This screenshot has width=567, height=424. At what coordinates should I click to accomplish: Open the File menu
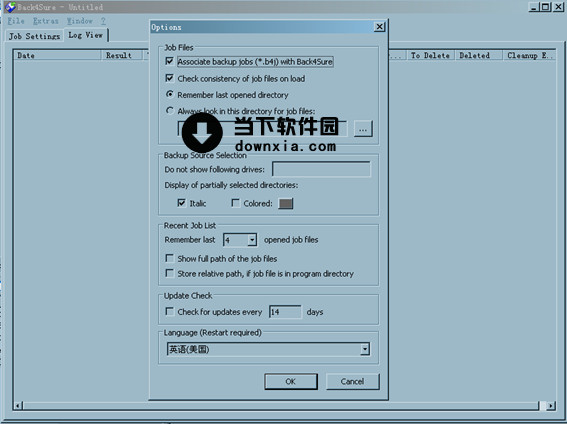point(16,21)
